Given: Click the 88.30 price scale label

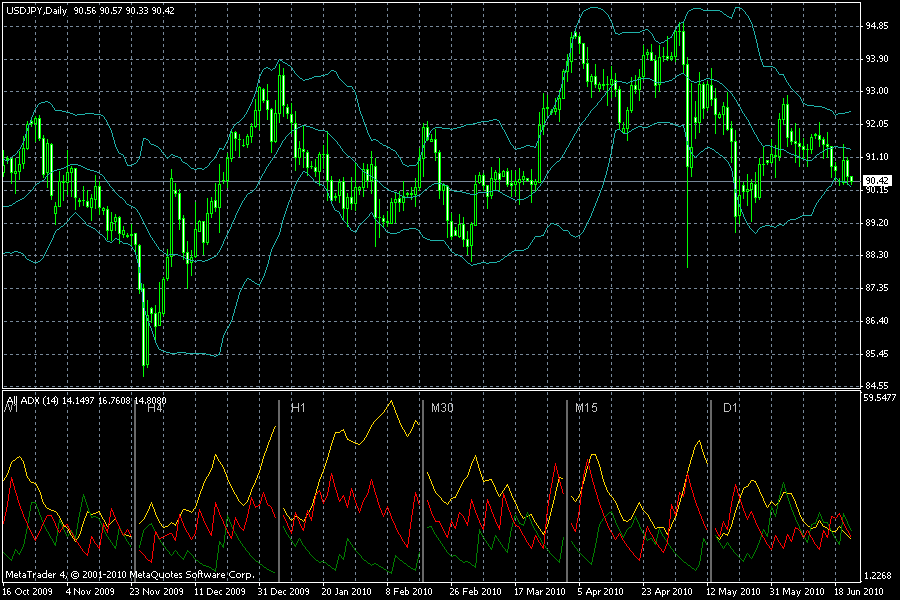Looking at the screenshot, I should [x=876, y=254].
